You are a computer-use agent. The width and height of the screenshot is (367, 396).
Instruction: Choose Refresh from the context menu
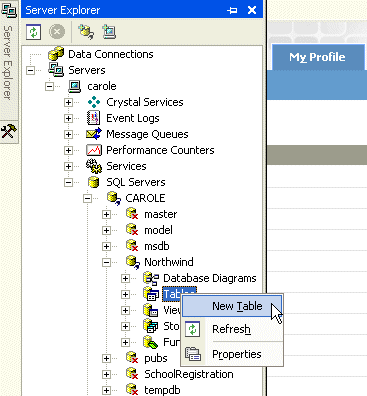click(x=232, y=329)
